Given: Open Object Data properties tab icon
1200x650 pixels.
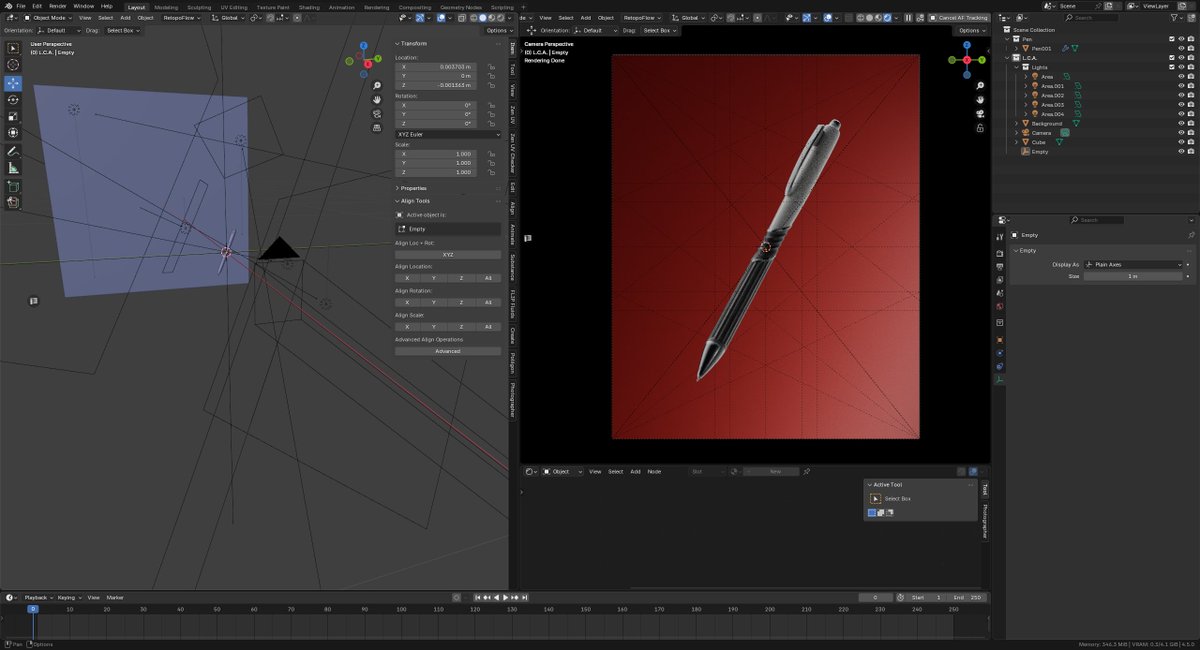Looking at the screenshot, I should (1000, 380).
